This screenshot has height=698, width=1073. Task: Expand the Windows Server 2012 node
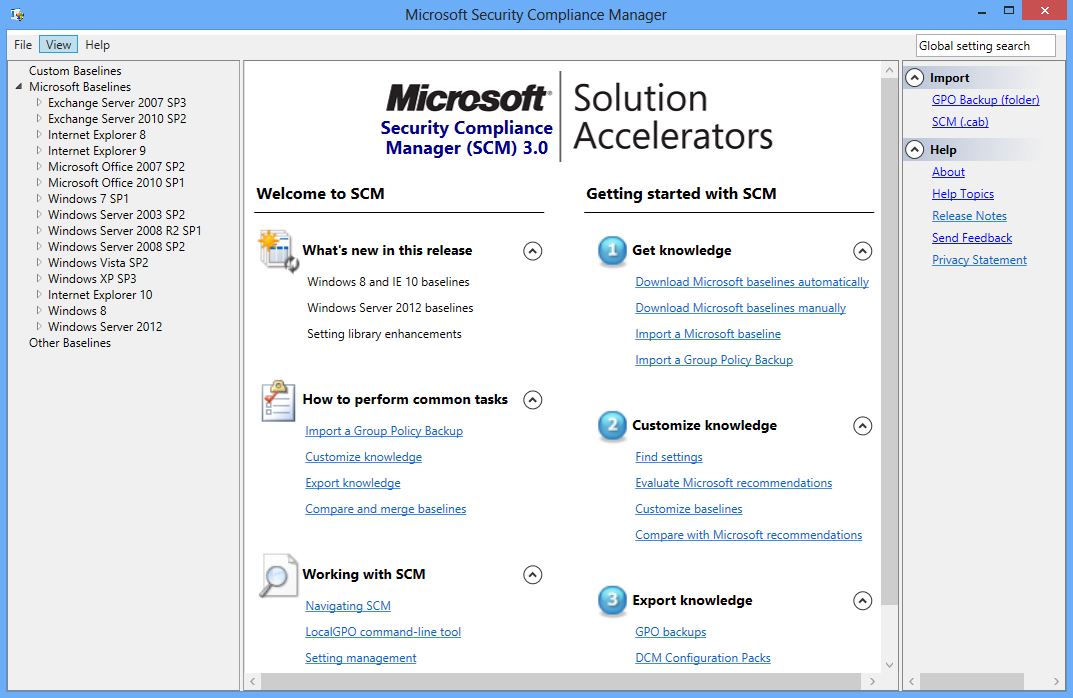coord(39,326)
